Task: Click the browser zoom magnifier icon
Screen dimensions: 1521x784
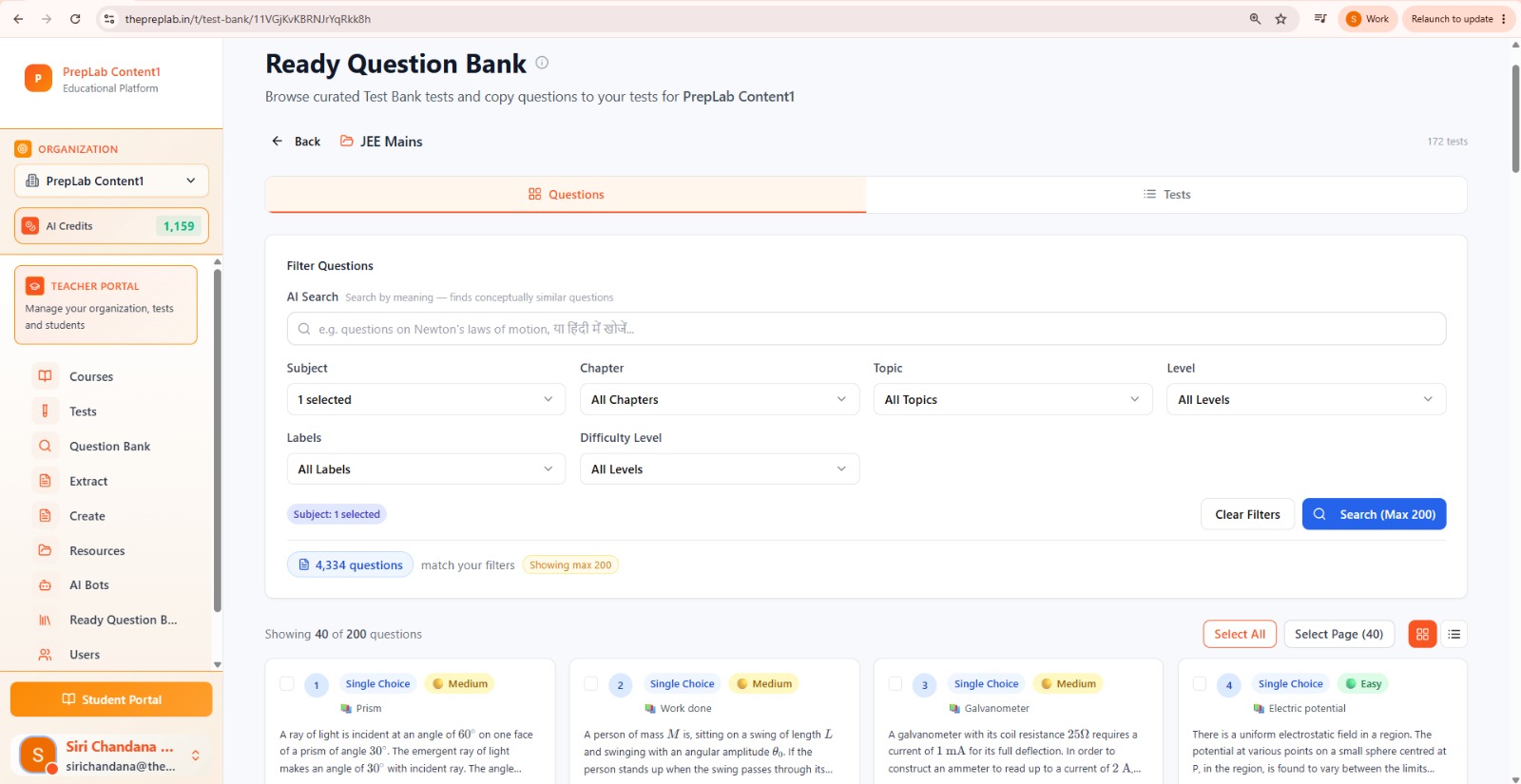Action: pos(1255,19)
